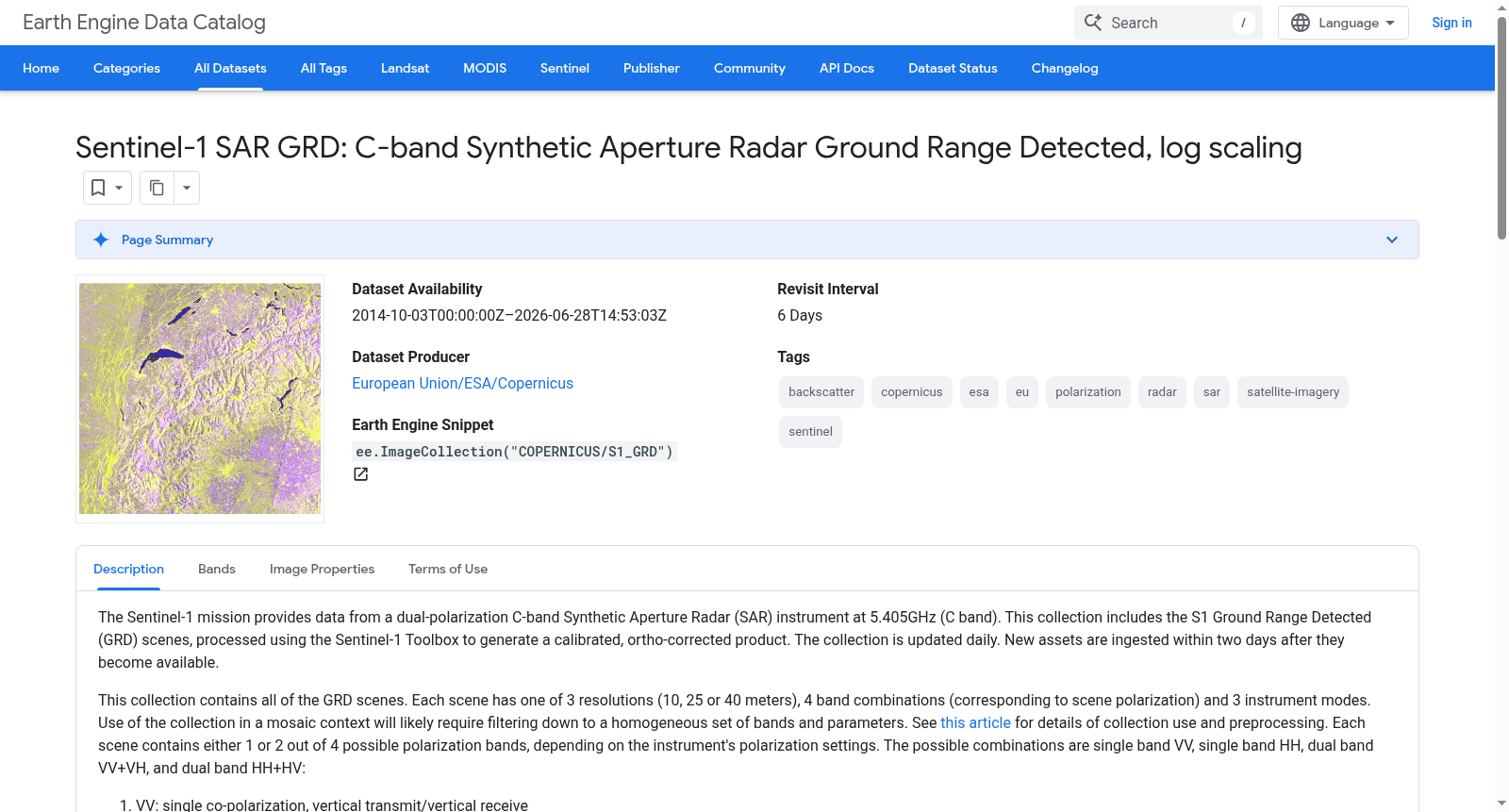This screenshot has width=1509, height=812.
Task: Open snippet in Code Editor icon
Action: (x=360, y=474)
